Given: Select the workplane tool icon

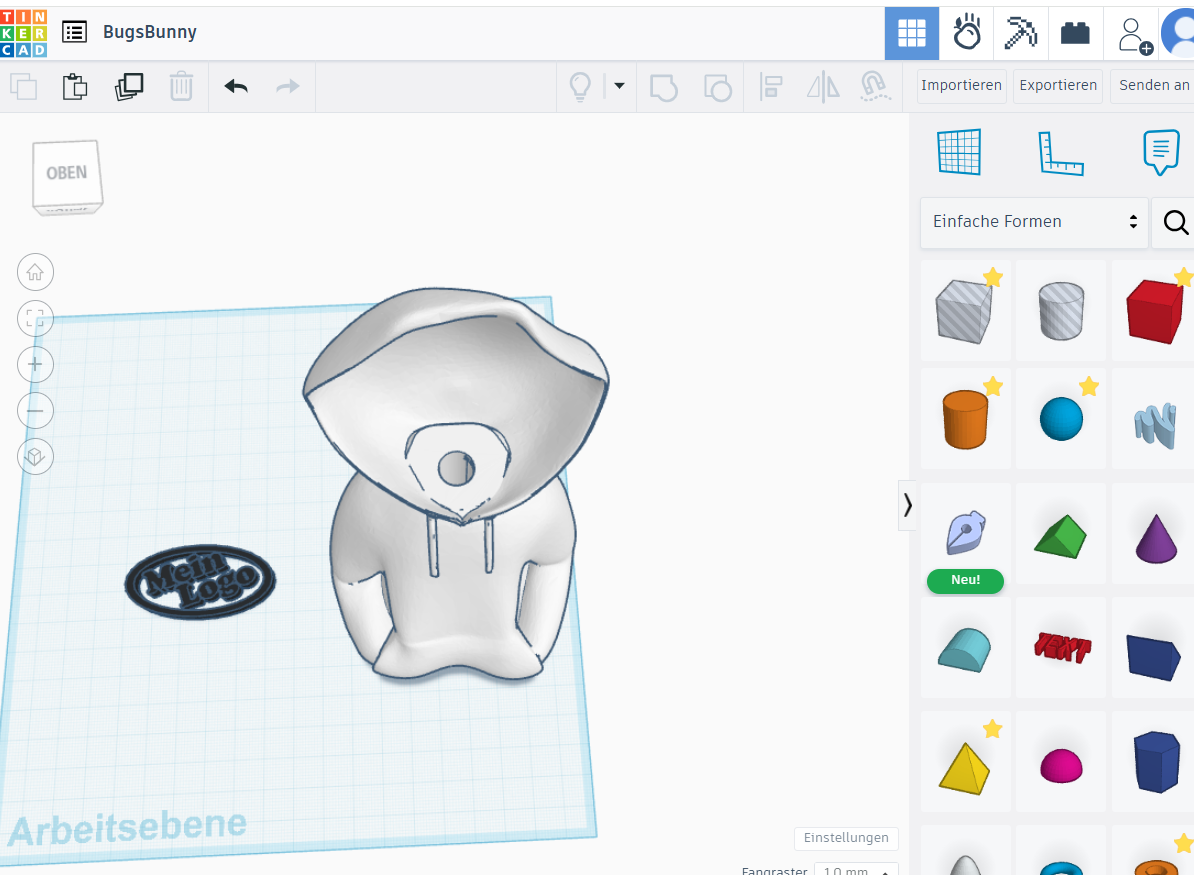Looking at the screenshot, I should click(x=959, y=152).
